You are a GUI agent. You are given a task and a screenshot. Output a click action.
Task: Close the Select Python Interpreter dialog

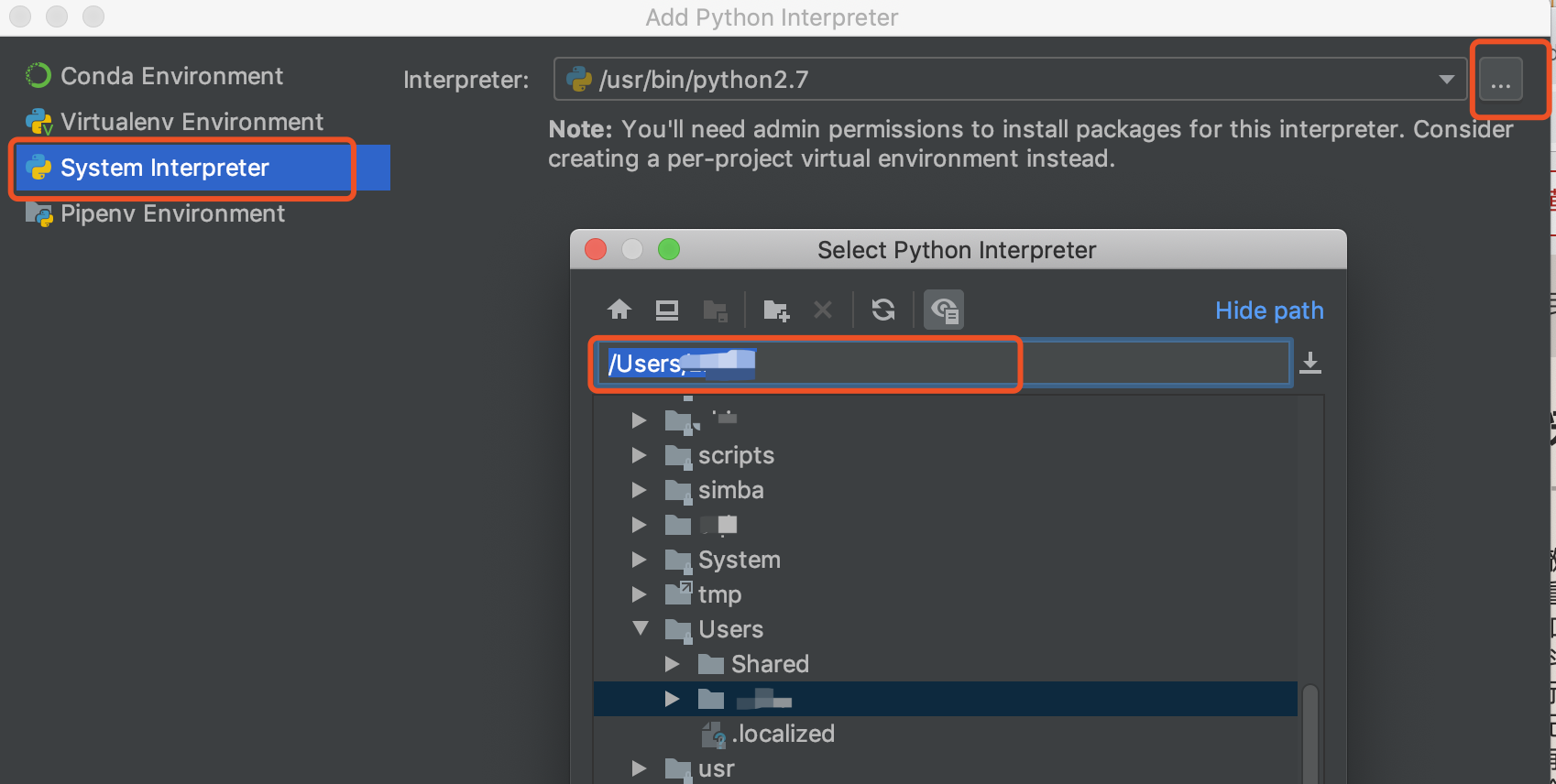pyautogui.click(x=596, y=249)
